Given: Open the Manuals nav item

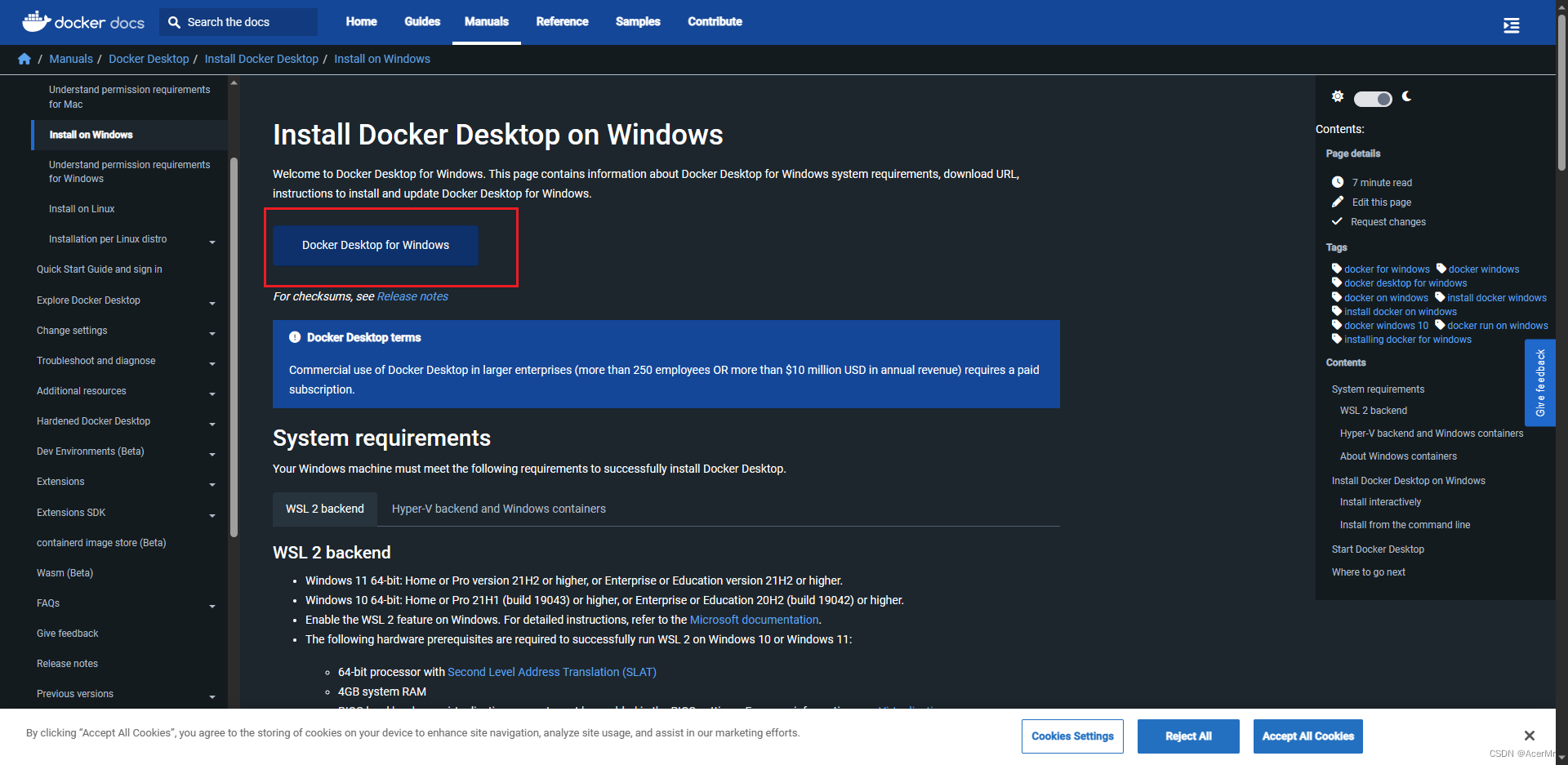Looking at the screenshot, I should point(487,22).
